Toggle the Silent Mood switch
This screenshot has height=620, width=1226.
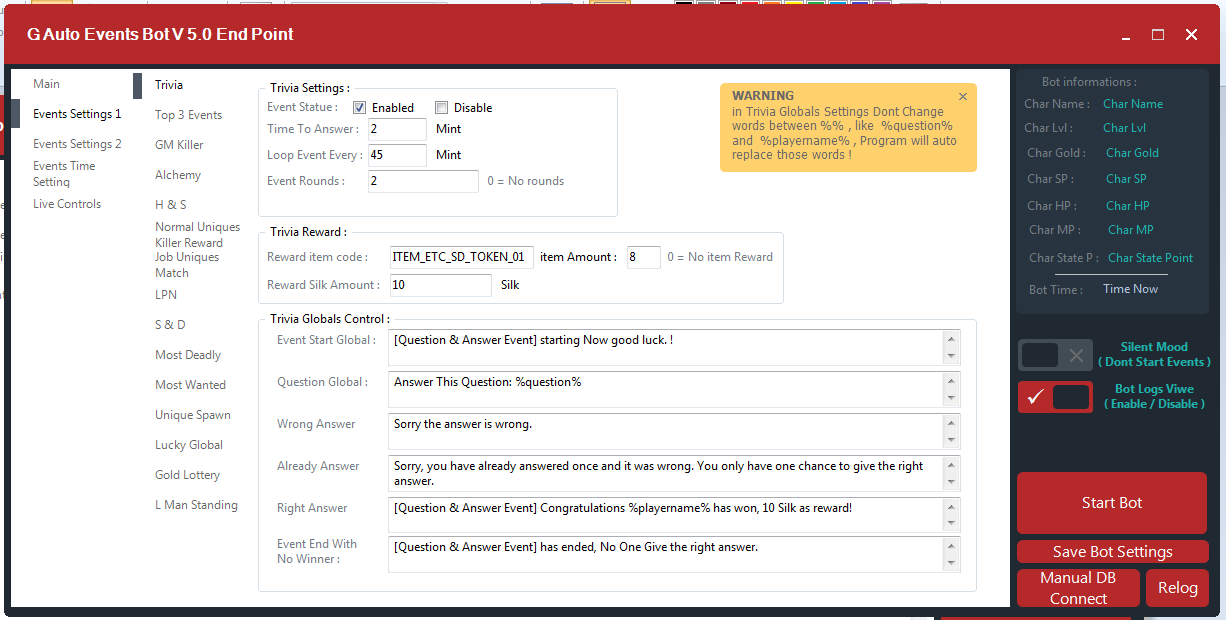point(1056,355)
